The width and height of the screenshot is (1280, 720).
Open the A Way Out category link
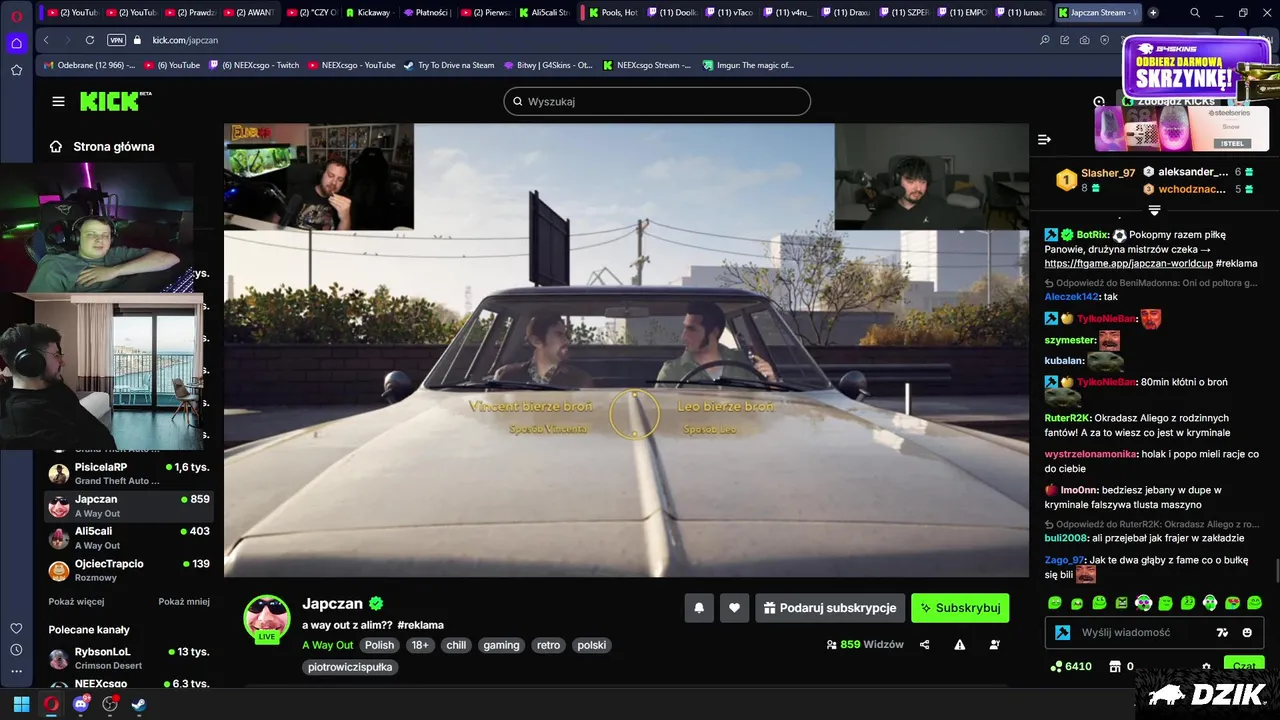pyautogui.click(x=328, y=645)
